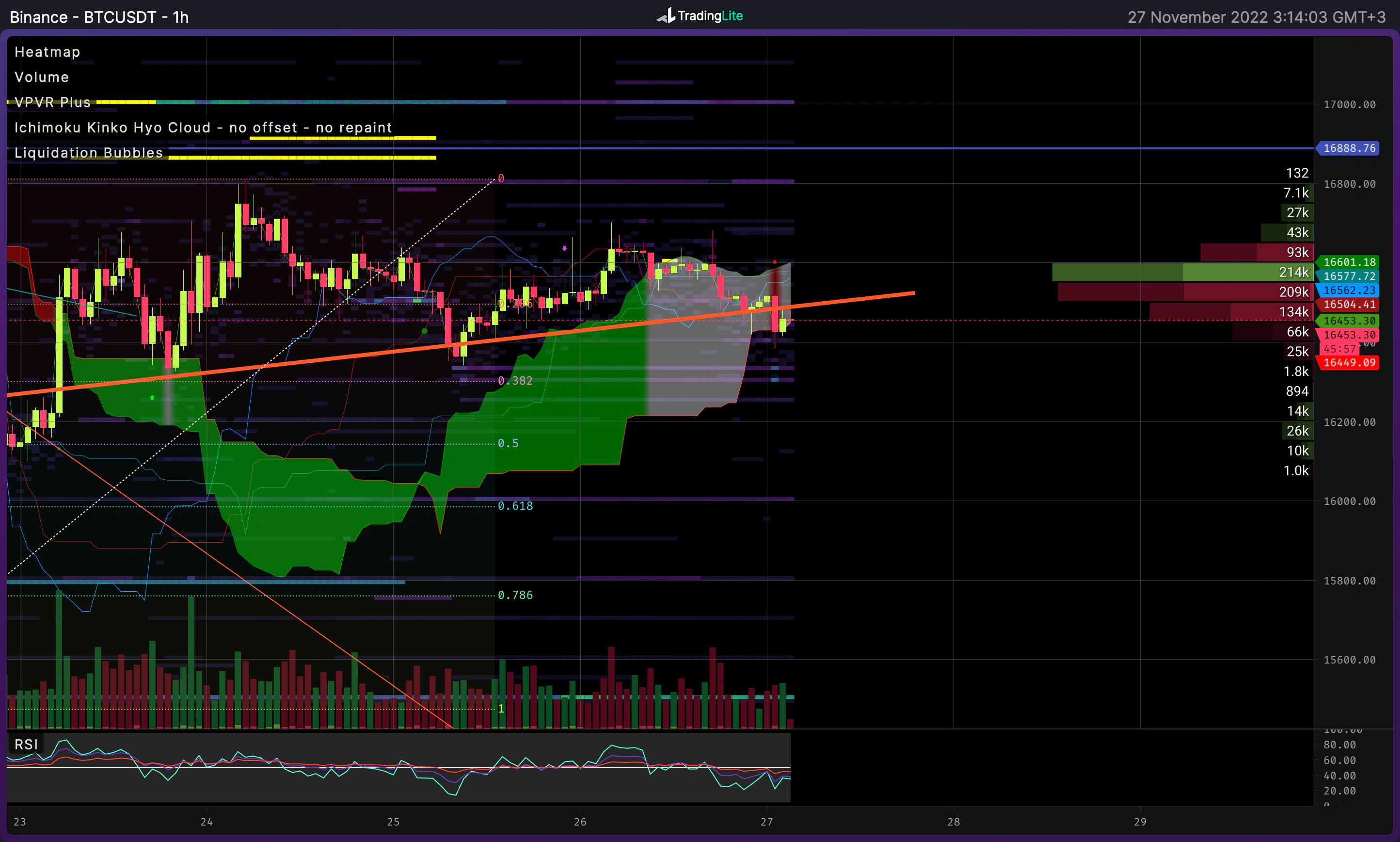The height and width of the screenshot is (842, 1400).
Task: Click the 93k order book bar
Action: pyautogui.click(x=1257, y=252)
